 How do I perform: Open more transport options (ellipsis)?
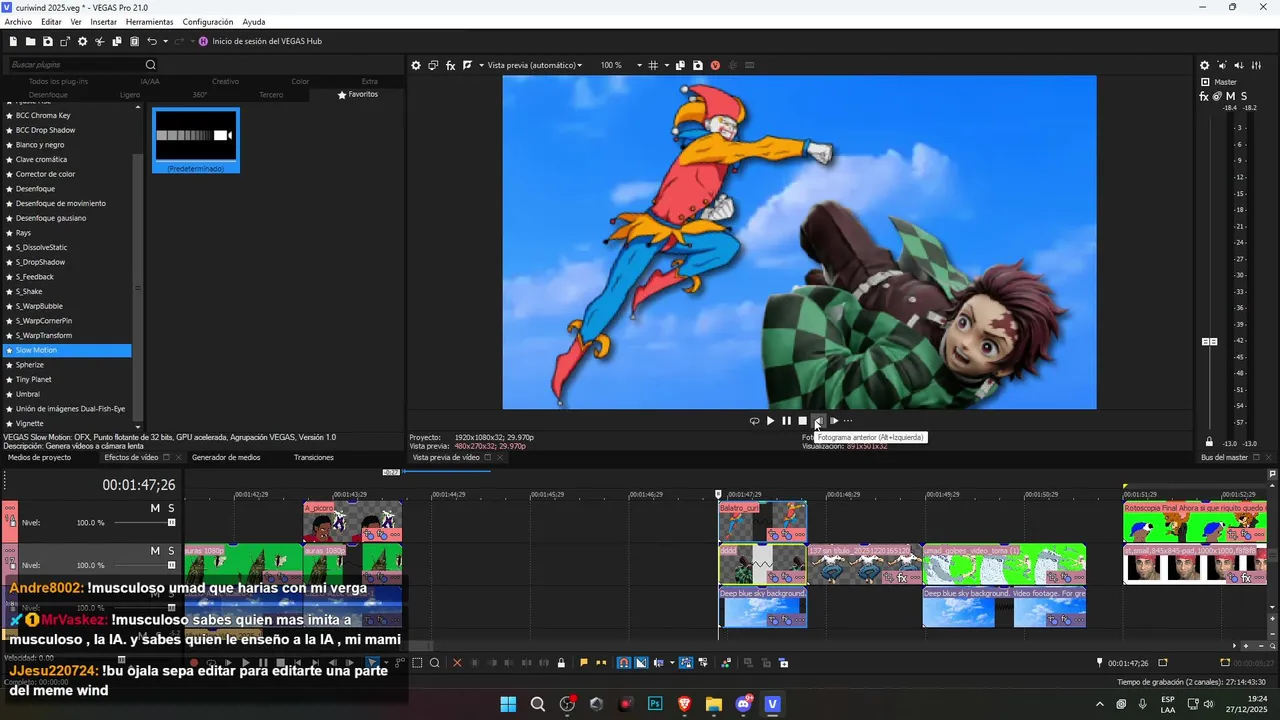tap(848, 421)
